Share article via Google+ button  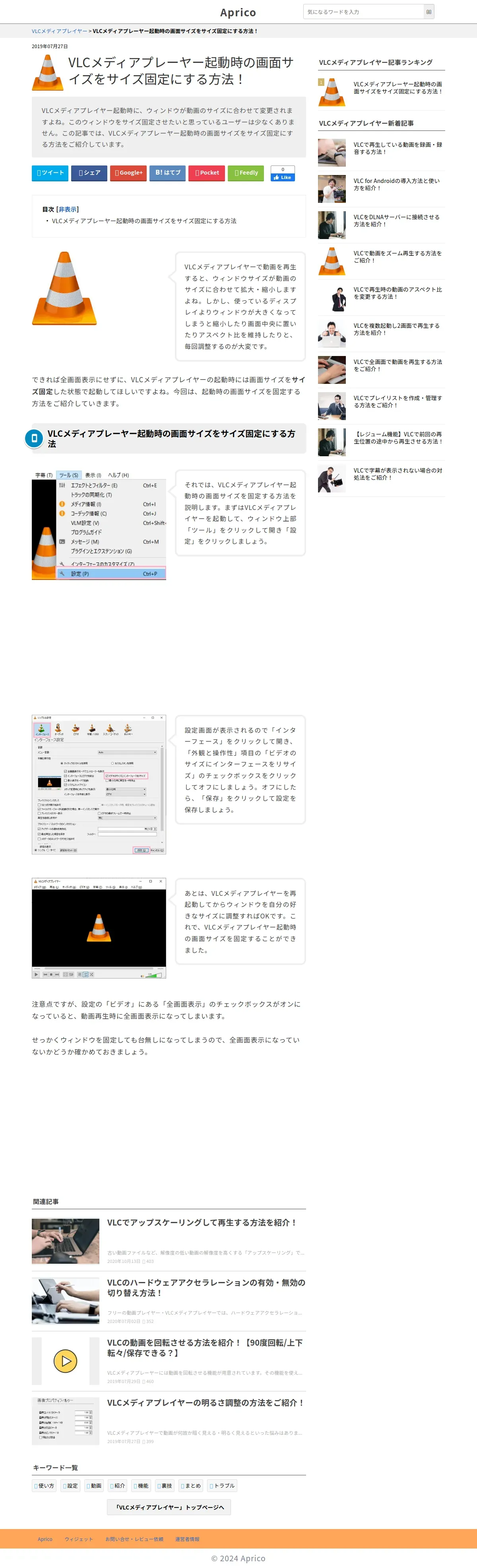(128, 173)
